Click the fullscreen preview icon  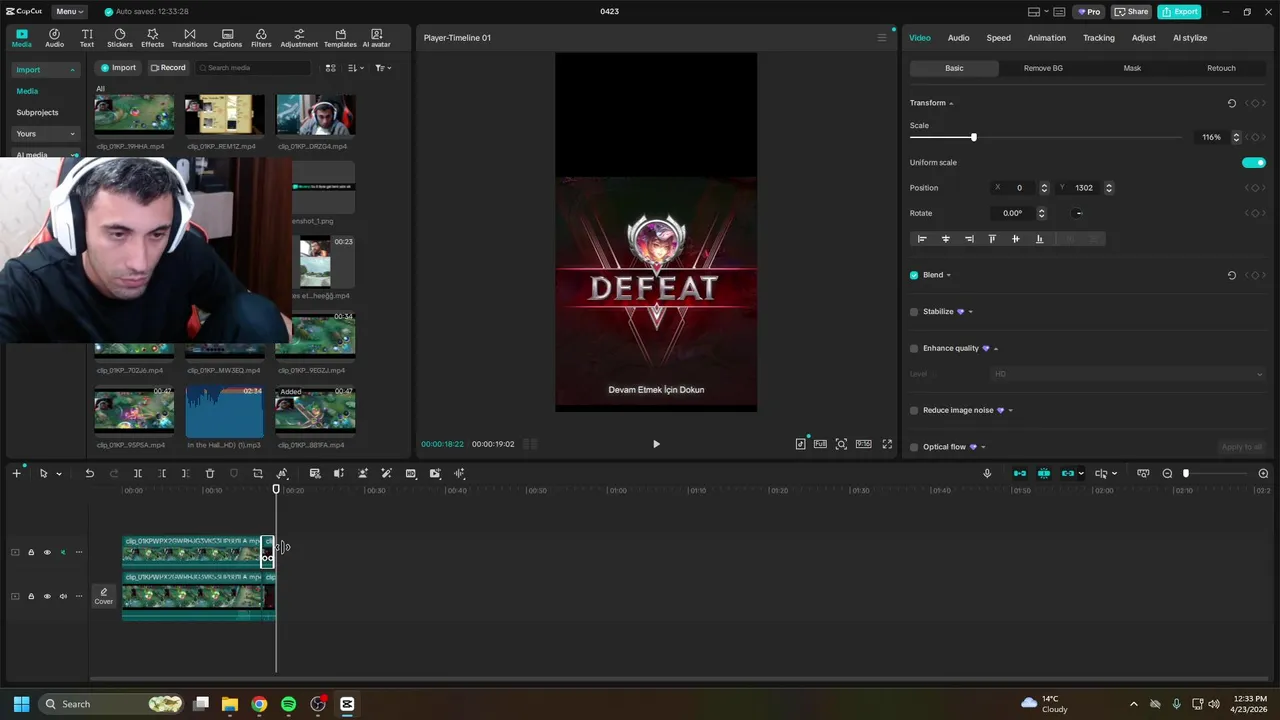pos(887,444)
